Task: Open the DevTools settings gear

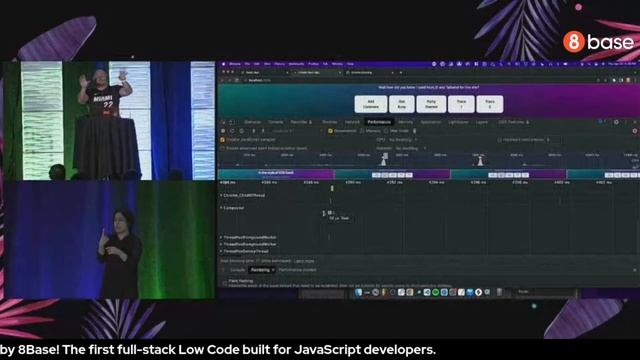Action: [x=616, y=122]
